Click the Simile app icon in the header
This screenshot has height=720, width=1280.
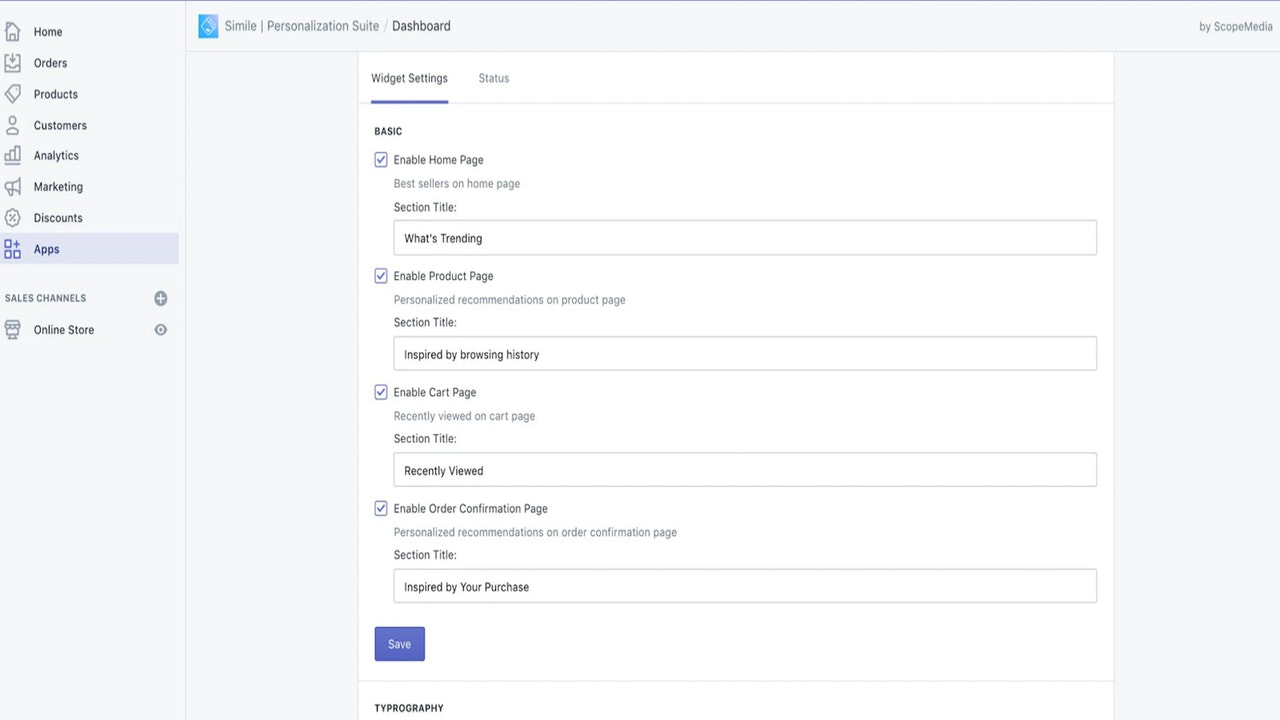click(207, 25)
